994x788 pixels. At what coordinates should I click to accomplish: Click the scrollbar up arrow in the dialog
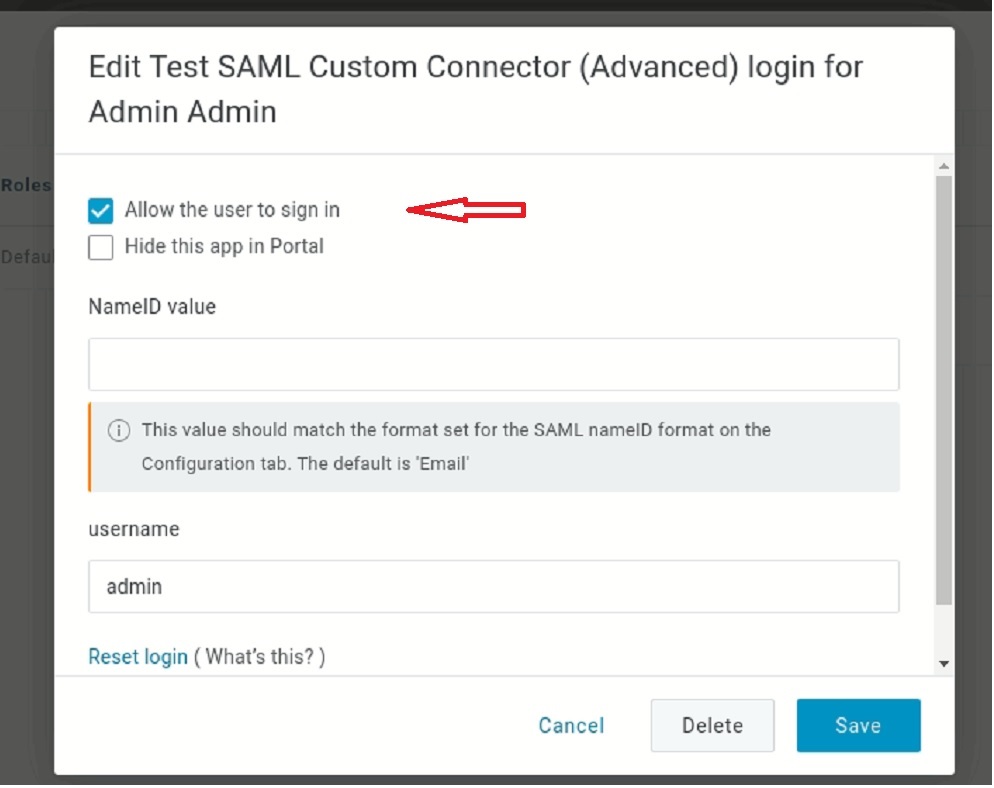point(944,165)
